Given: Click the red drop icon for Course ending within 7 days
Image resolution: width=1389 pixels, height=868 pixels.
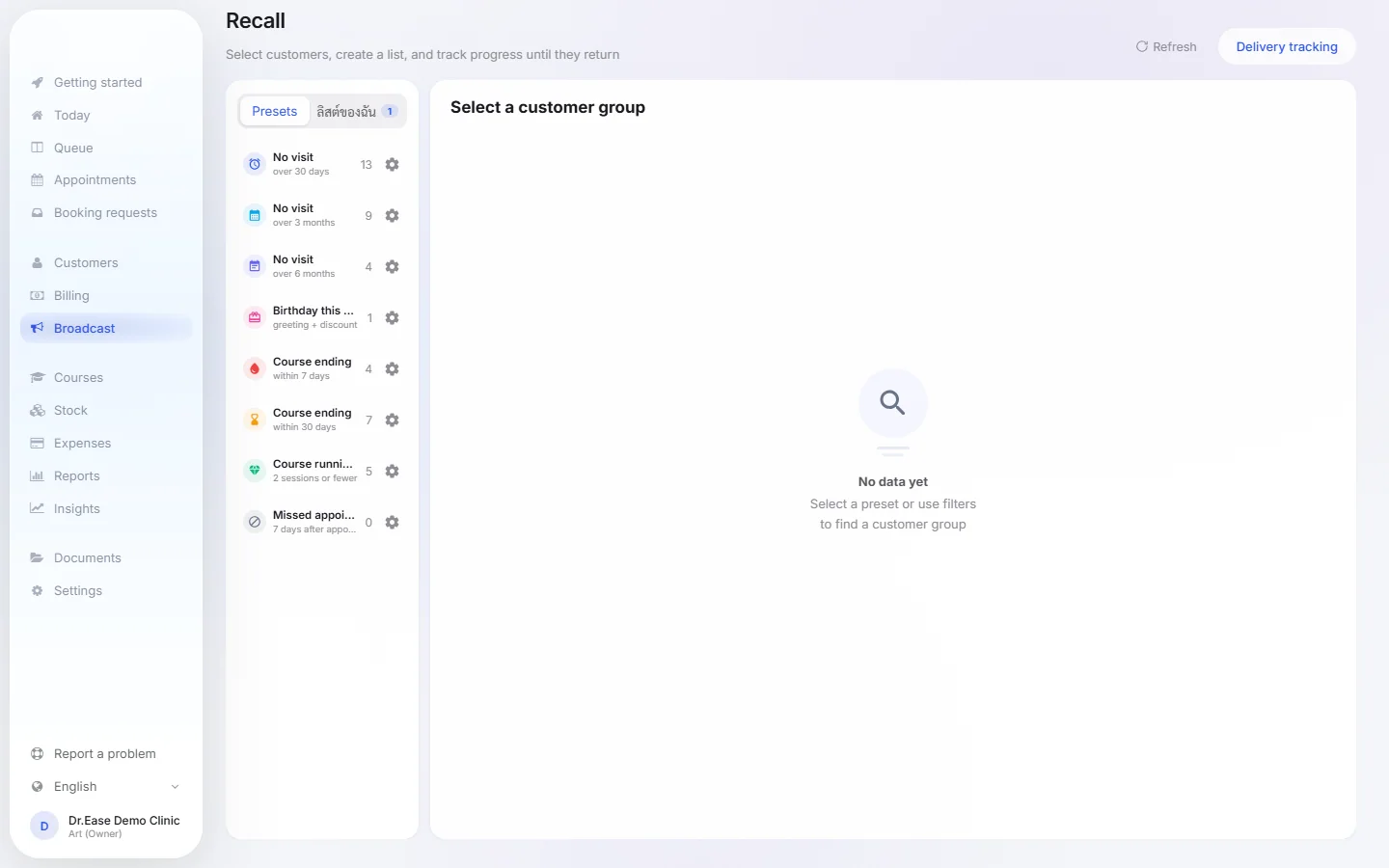Looking at the screenshot, I should [255, 369].
